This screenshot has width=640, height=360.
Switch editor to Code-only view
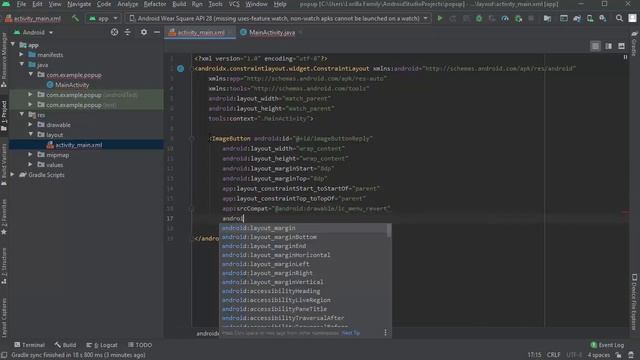pos(596,46)
